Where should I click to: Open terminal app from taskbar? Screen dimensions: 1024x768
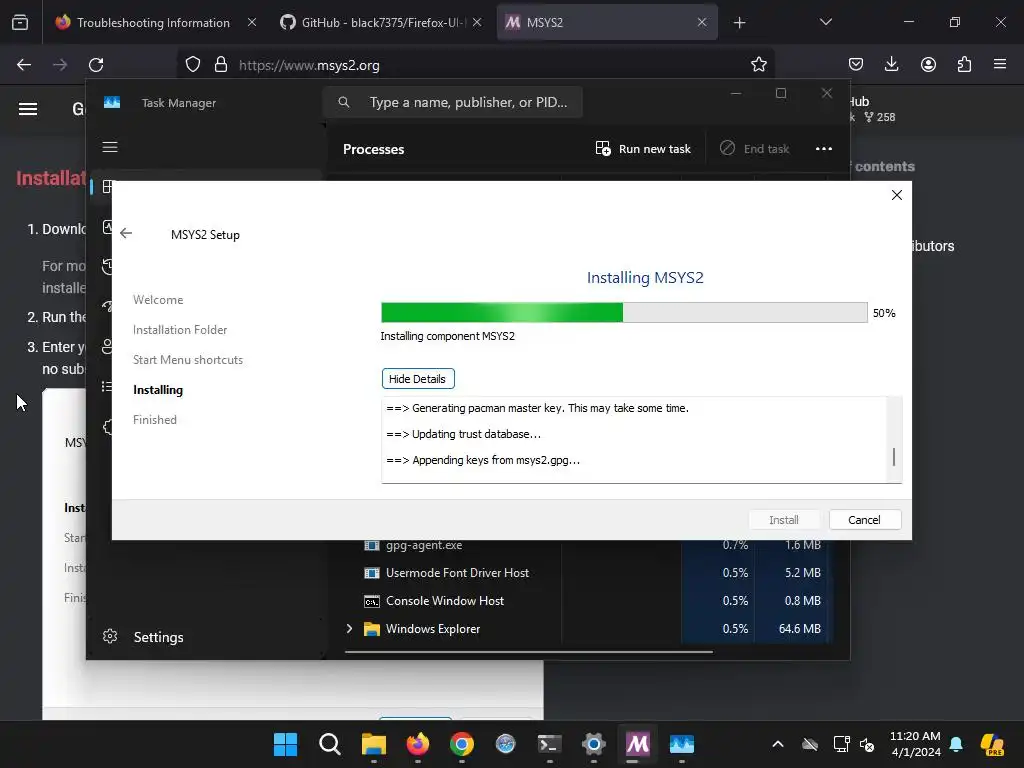pyautogui.click(x=549, y=744)
